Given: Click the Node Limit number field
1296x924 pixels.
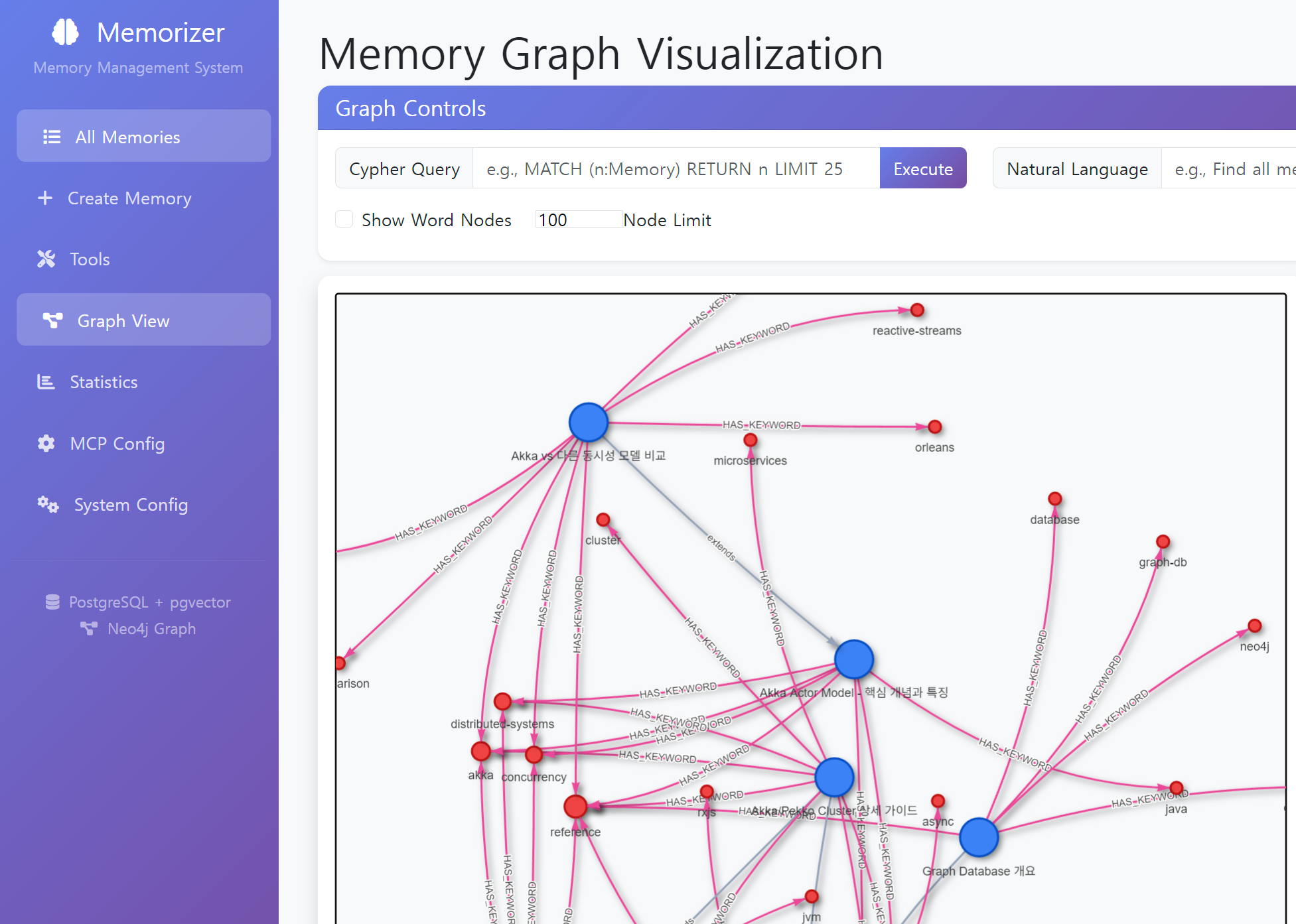Looking at the screenshot, I should pos(579,220).
